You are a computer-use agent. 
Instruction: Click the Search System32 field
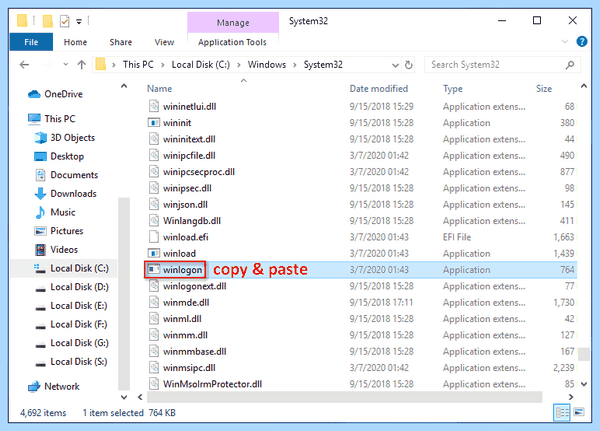[502, 65]
